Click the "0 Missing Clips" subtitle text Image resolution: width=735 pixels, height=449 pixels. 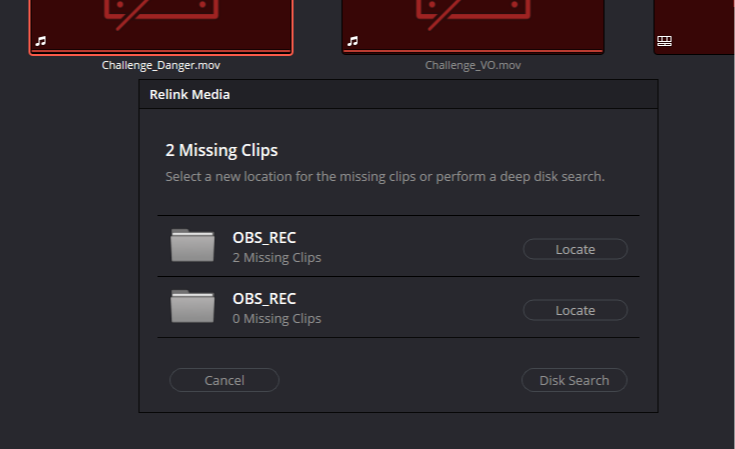[x=277, y=319]
